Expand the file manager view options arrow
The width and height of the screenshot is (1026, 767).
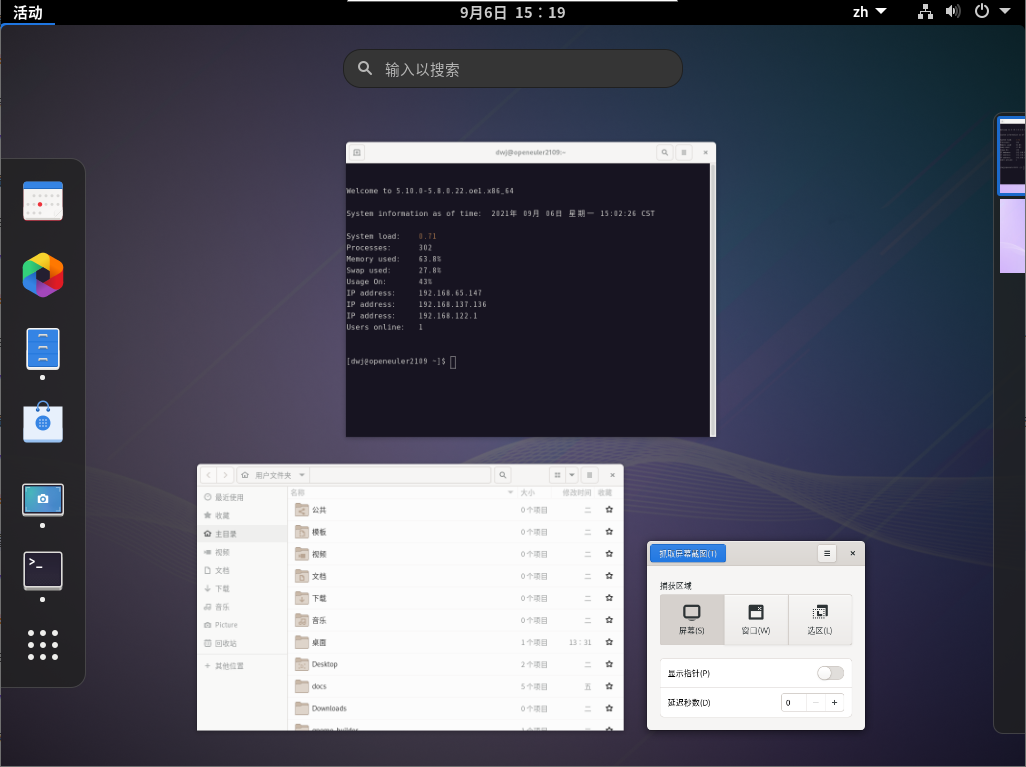572,475
